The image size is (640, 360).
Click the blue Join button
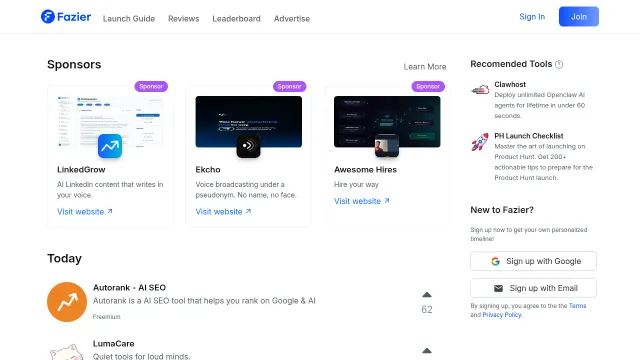click(x=579, y=17)
